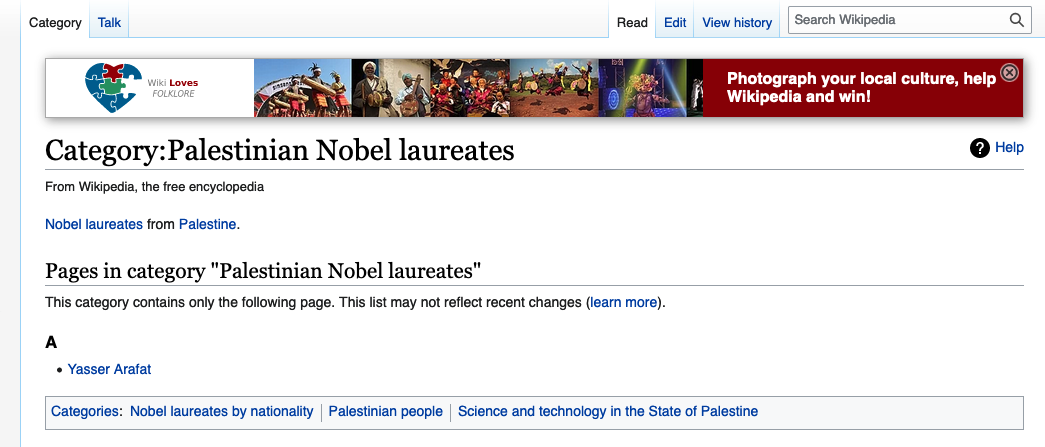Click the Help question mark icon

(980, 148)
